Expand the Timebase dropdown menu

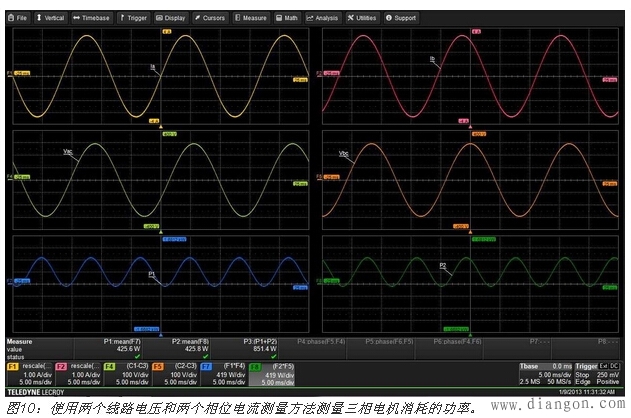tap(91, 18)
